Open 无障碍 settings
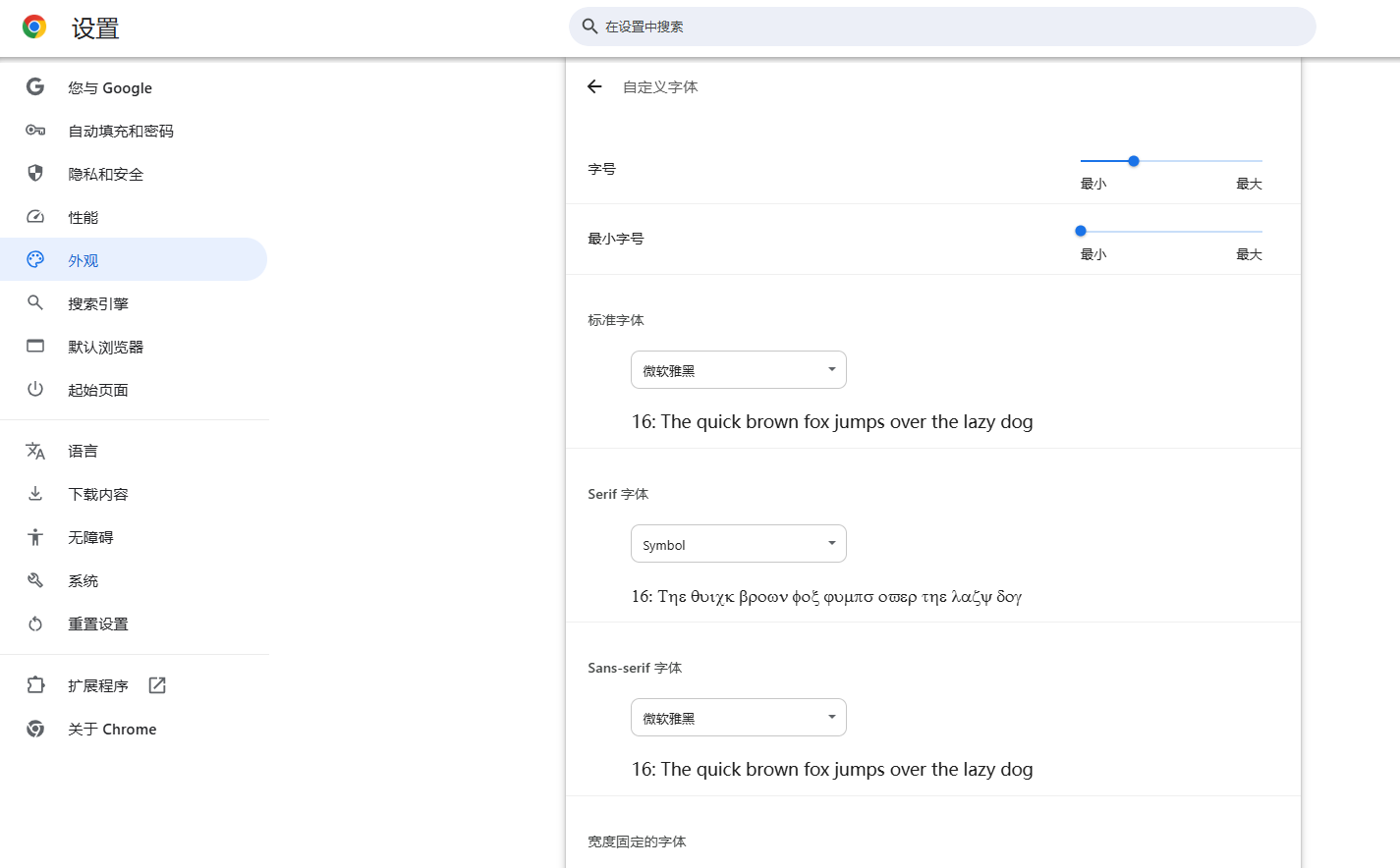1400x868 pixels. pos(134,537)
